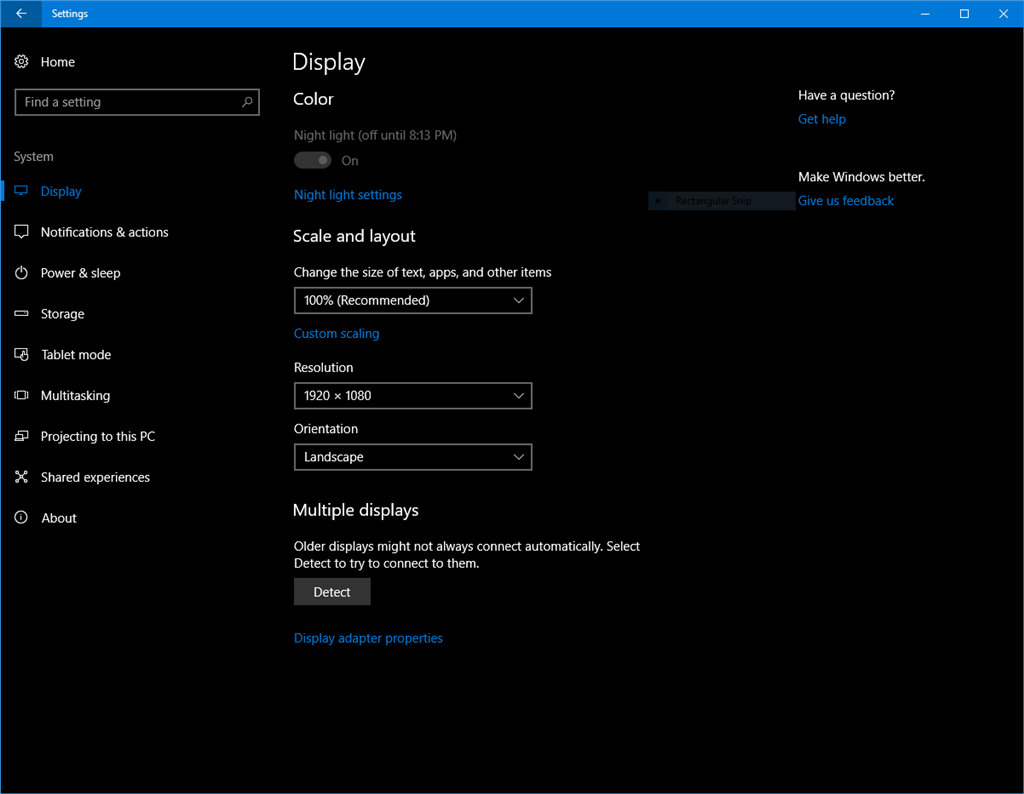The width and height of the screenshot is (1024, 794).
Task: Select the Tablet mode icon
Action: pyautogui.click(x=21, y=354)
